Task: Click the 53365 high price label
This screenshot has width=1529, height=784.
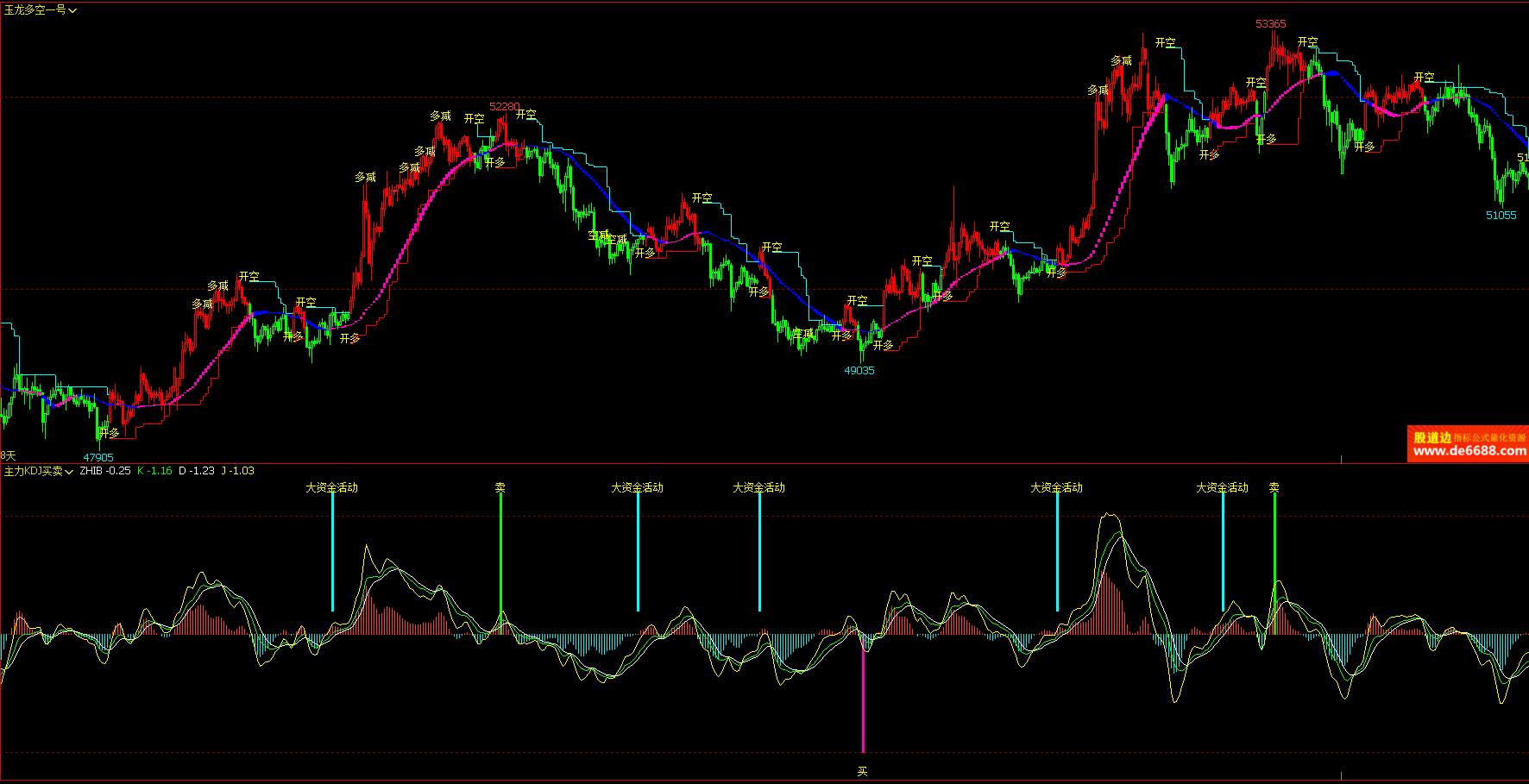Action: (1270, 24)
